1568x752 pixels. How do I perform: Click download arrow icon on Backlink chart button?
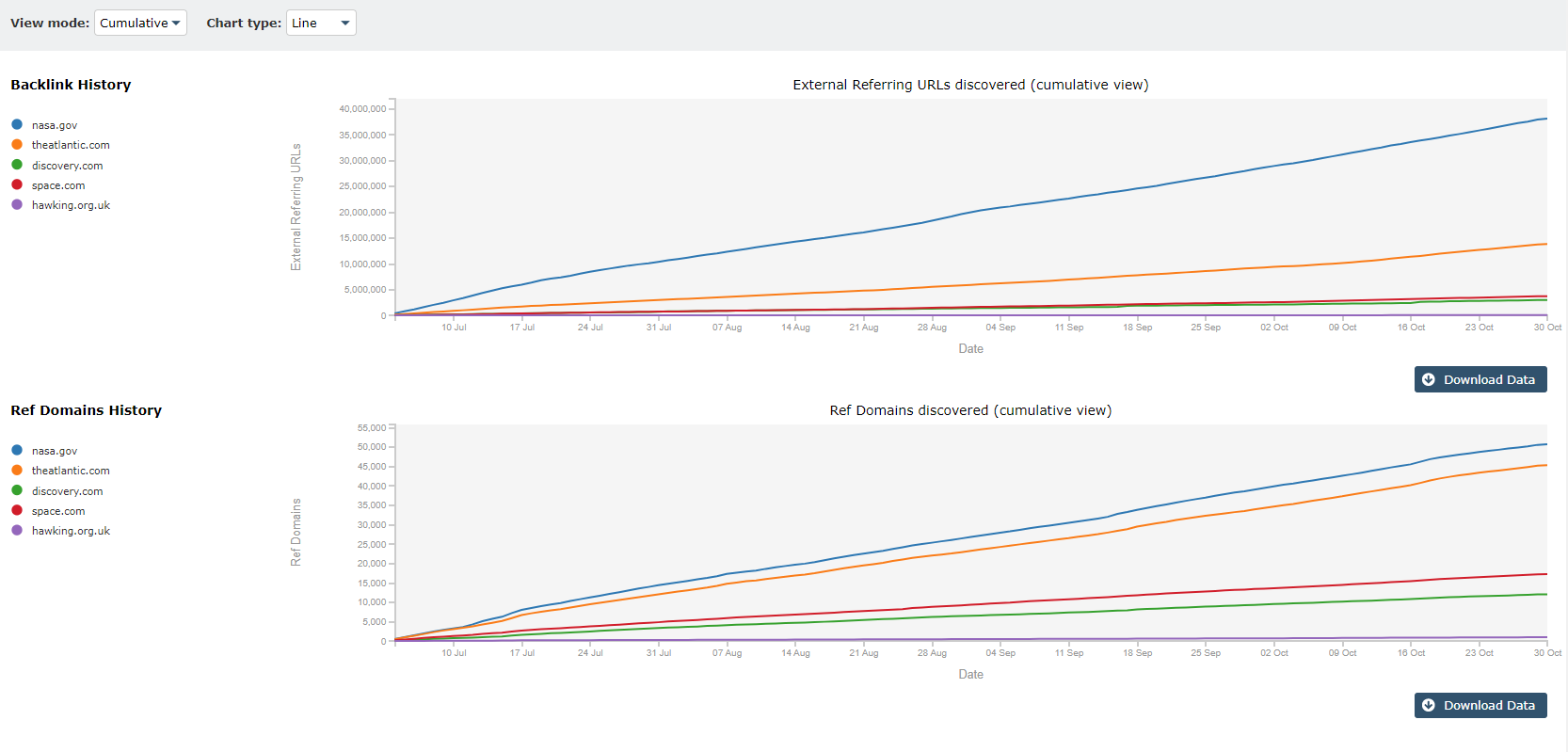1429,379
